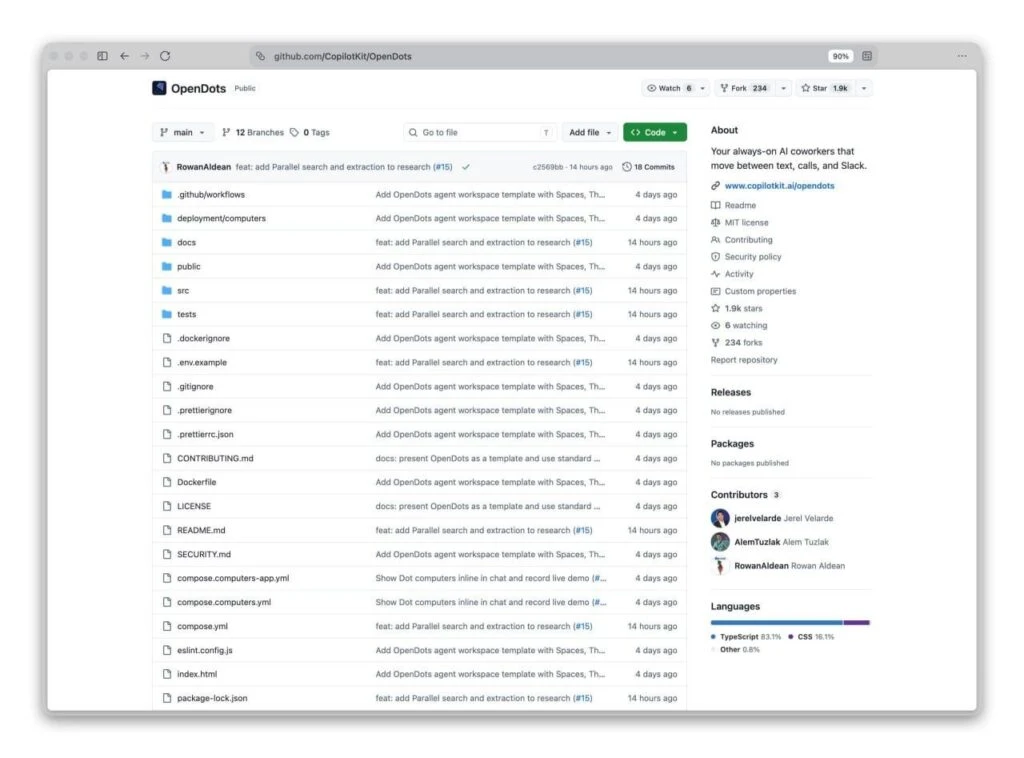The height and width of the screenshot is (758, 1024).
Task: Go back using the browser back arrow
Action: click(x=124, y=56)
